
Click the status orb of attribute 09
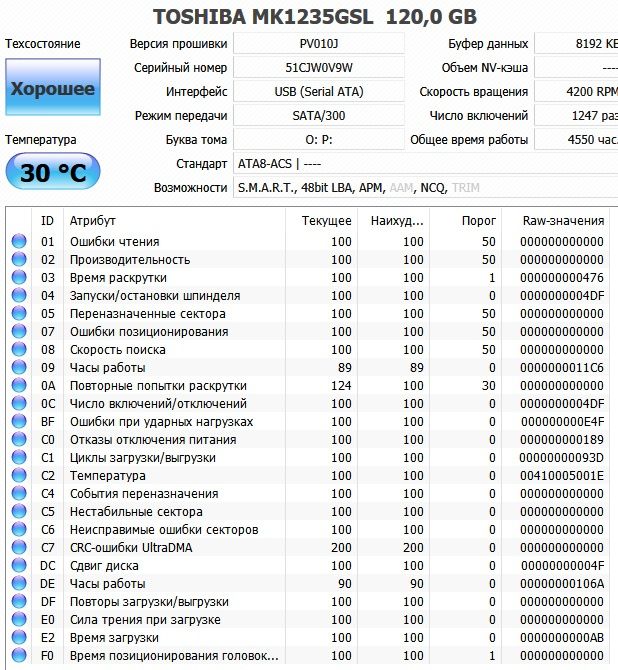(19, 367)
